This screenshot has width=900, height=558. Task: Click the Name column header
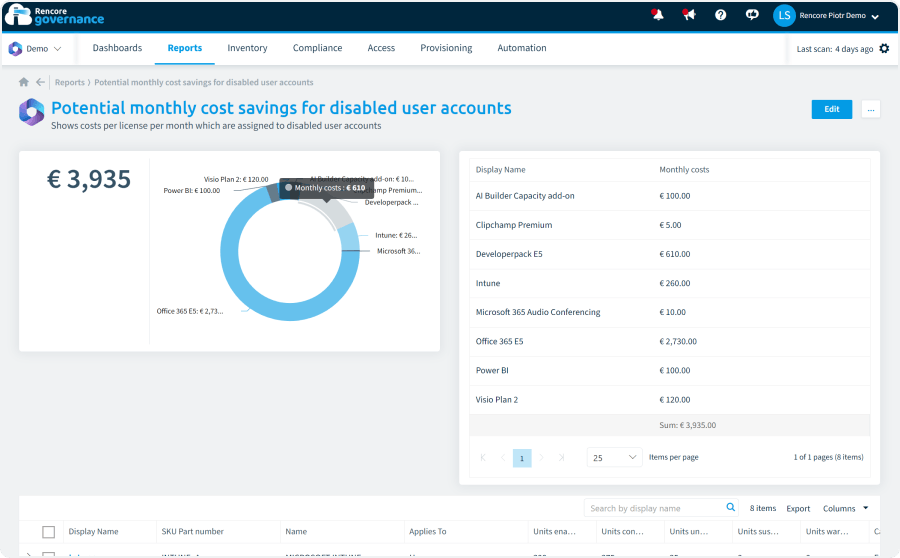pyautogui.click(x=296, y=532)
